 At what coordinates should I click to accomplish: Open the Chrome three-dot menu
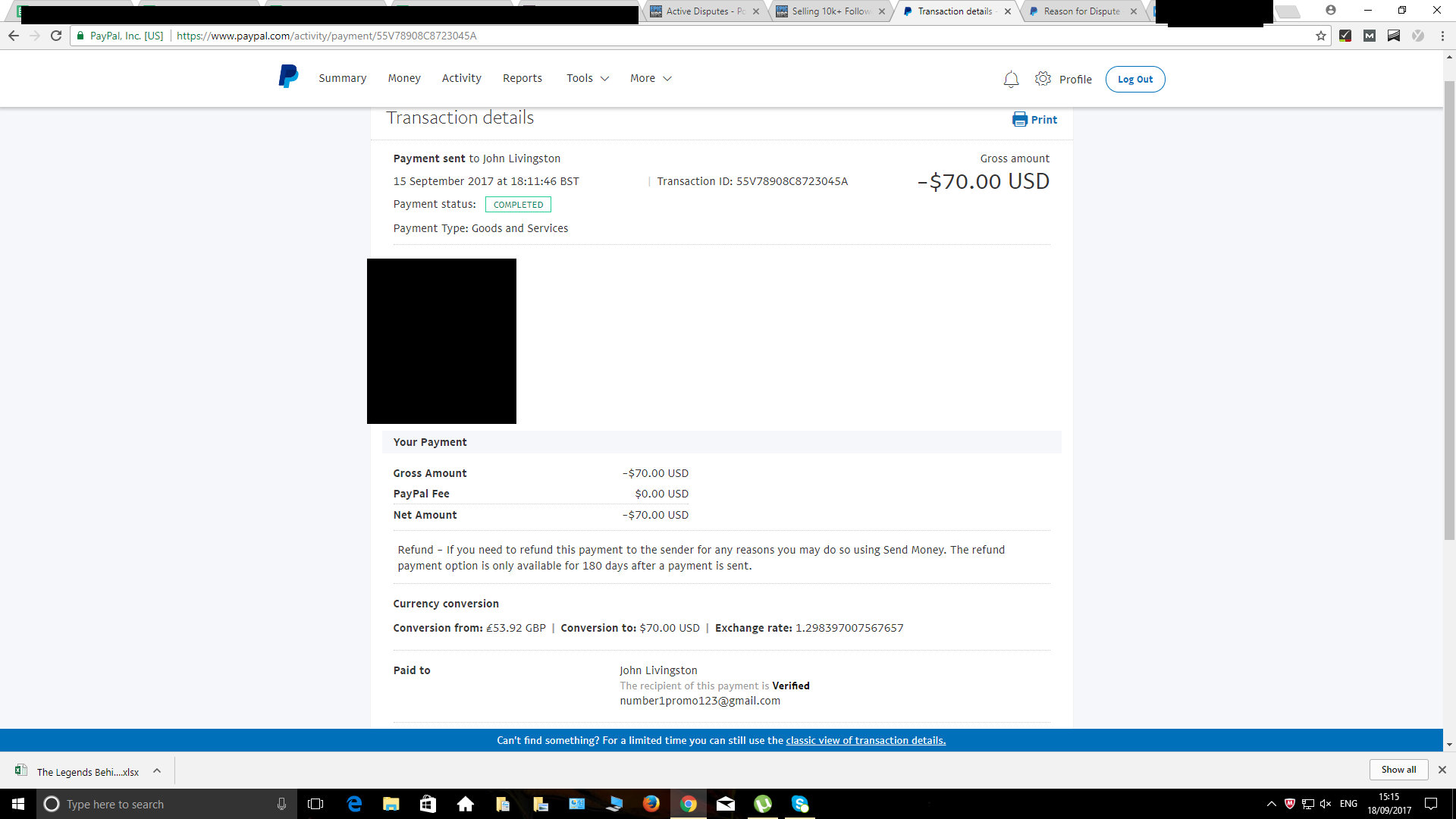pos(1442,36)
